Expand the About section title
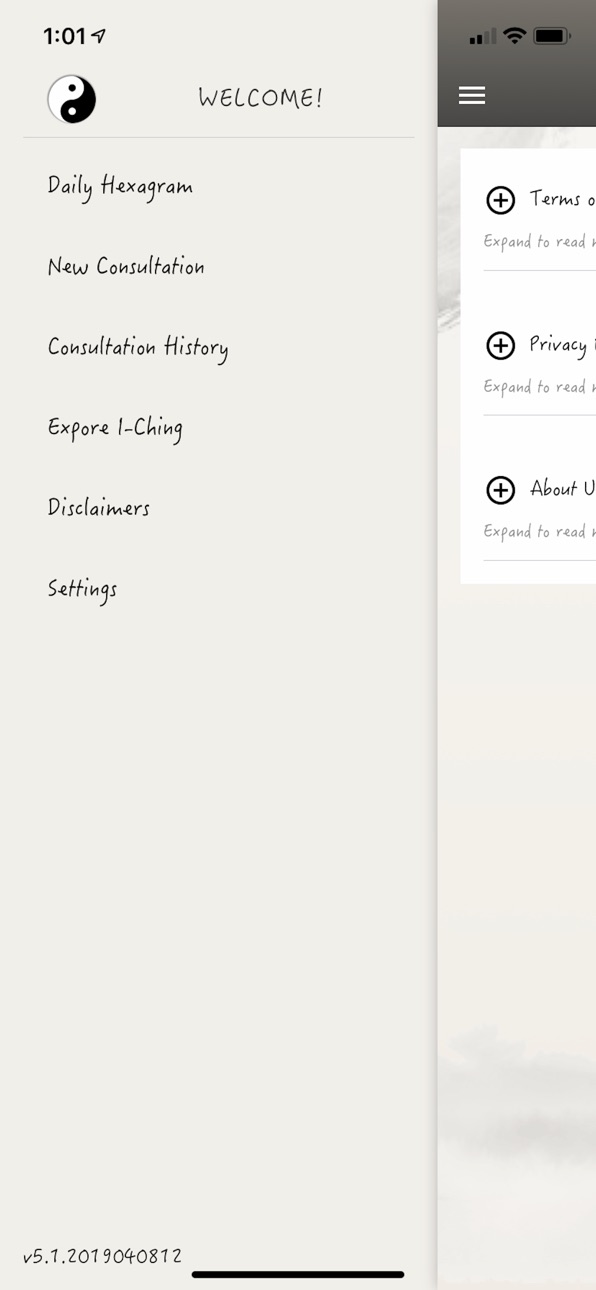Viewport: 596px width, 1290px height. (563, 489)
